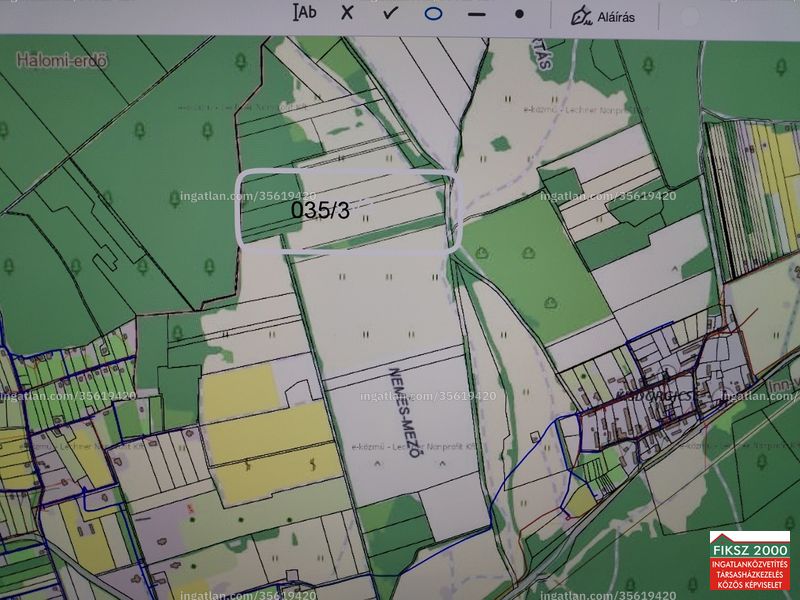Select the Add Text (Ab) tool
Viewport: 800px width, 600px height.
point(305,12)
